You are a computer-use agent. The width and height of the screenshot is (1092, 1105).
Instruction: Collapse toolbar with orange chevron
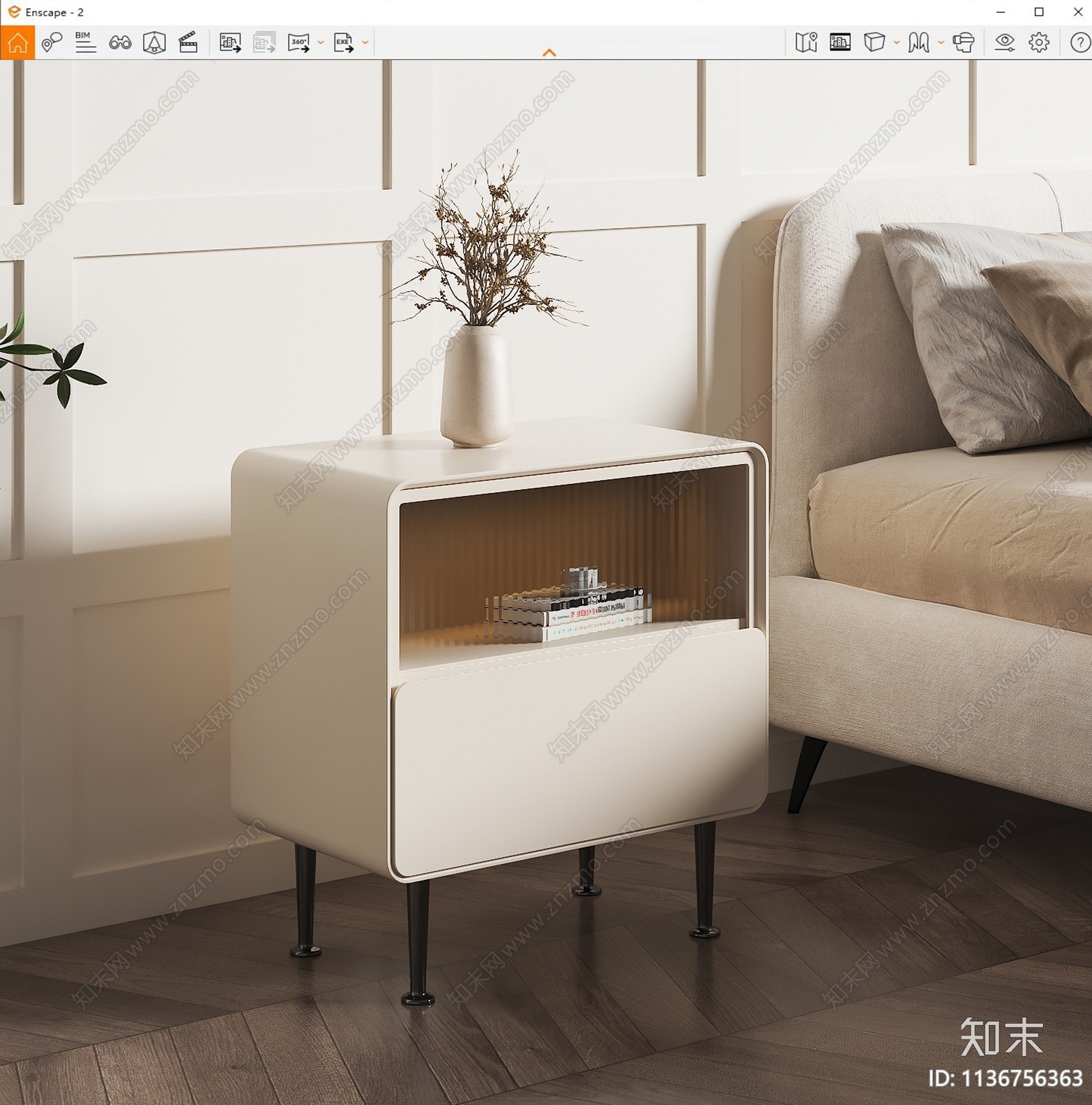click(x=549, y=53)
